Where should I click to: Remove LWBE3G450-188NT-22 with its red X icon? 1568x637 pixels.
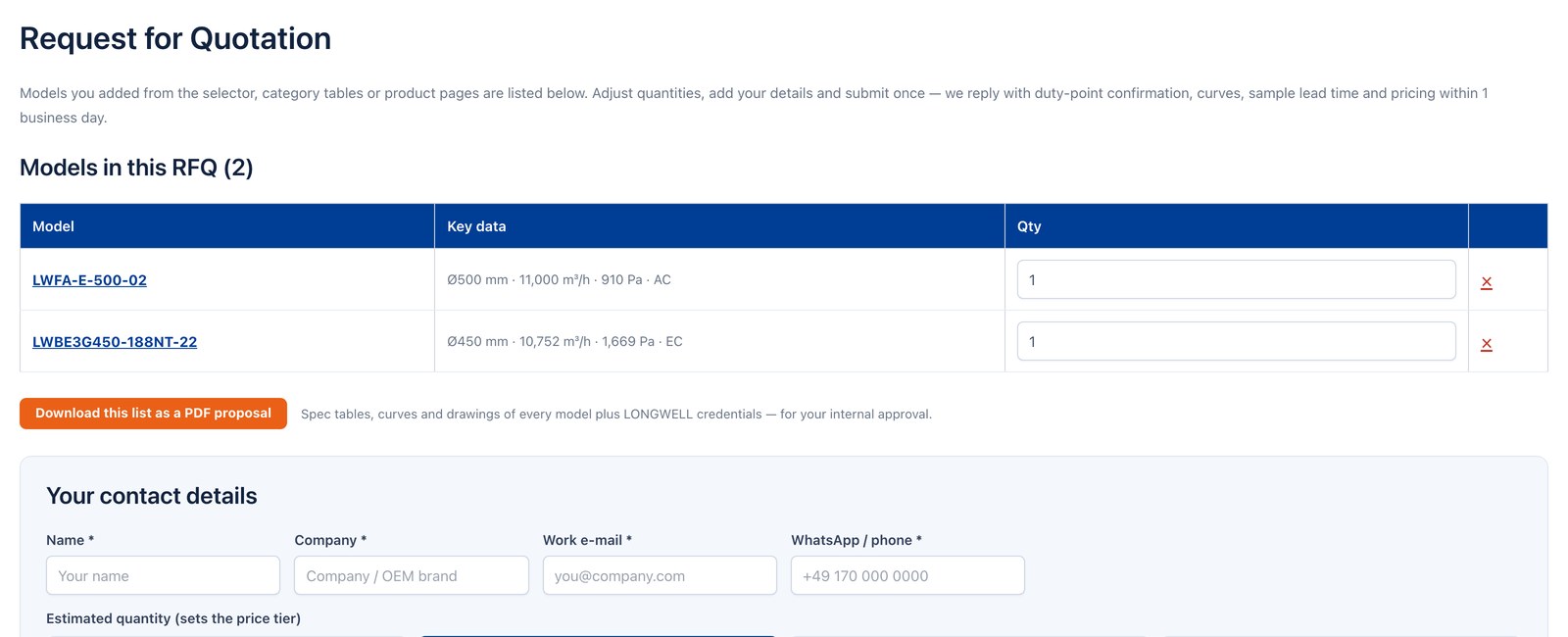[x=1487, y=344]
